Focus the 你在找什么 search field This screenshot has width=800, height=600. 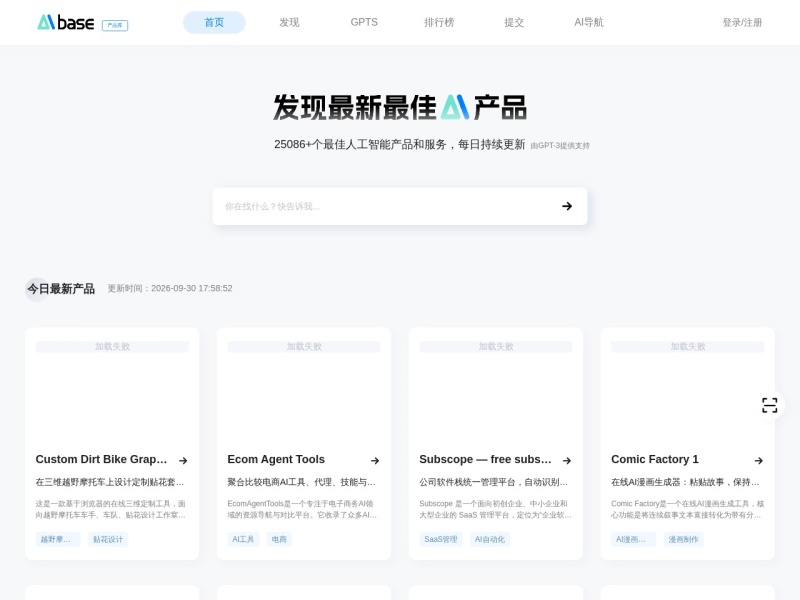coord(400,206)
